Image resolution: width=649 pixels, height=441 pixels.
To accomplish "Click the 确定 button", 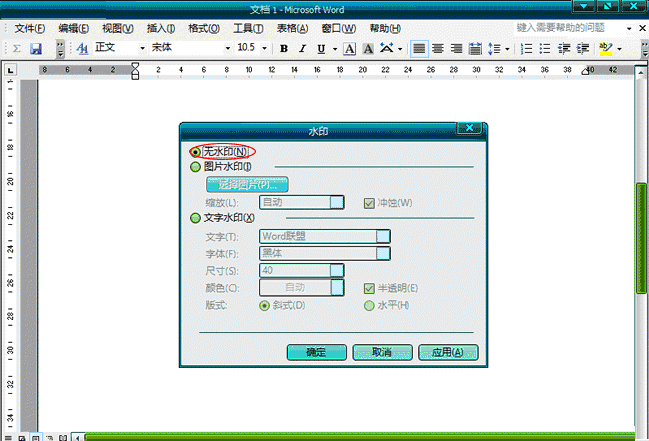I will coord(317,352).
